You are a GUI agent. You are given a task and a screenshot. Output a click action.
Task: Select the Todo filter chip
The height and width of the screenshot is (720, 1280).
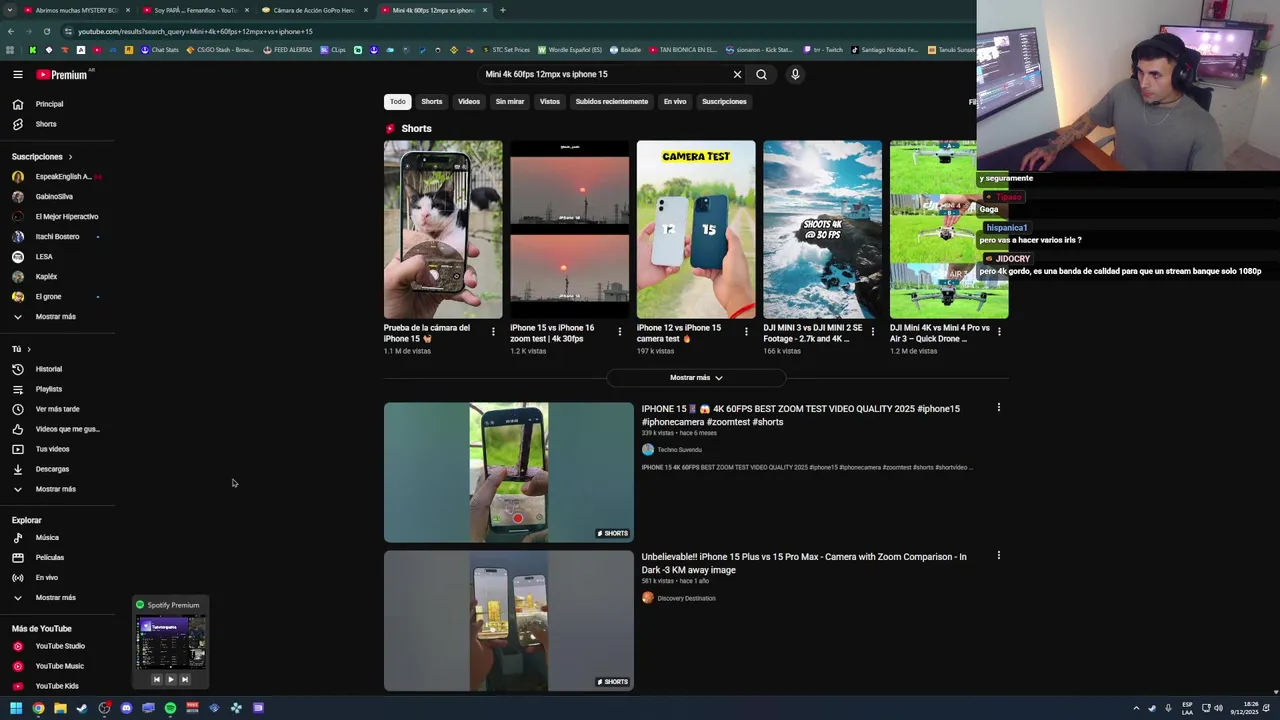pos(398,101)
